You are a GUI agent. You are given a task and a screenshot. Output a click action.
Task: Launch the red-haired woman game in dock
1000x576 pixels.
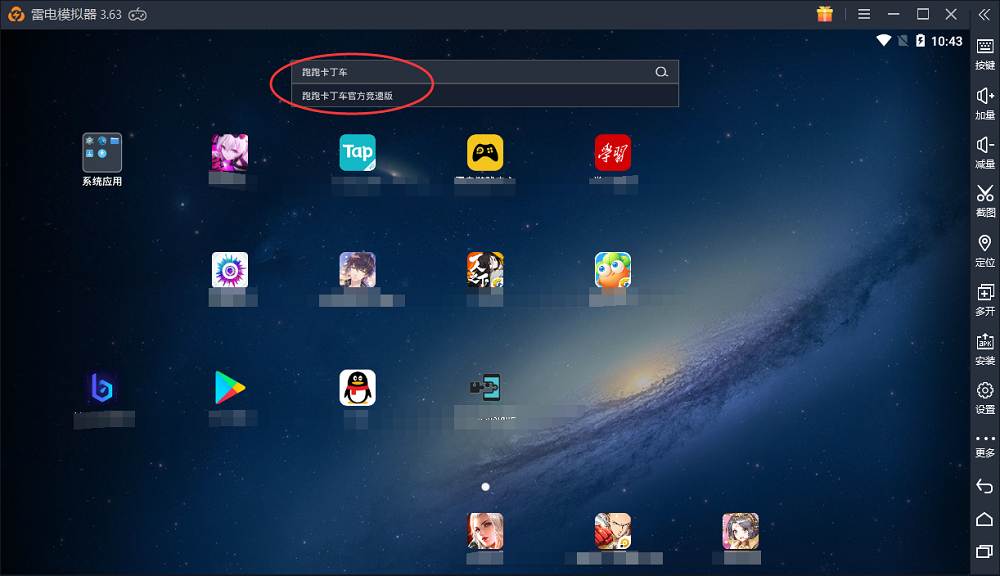485,531
